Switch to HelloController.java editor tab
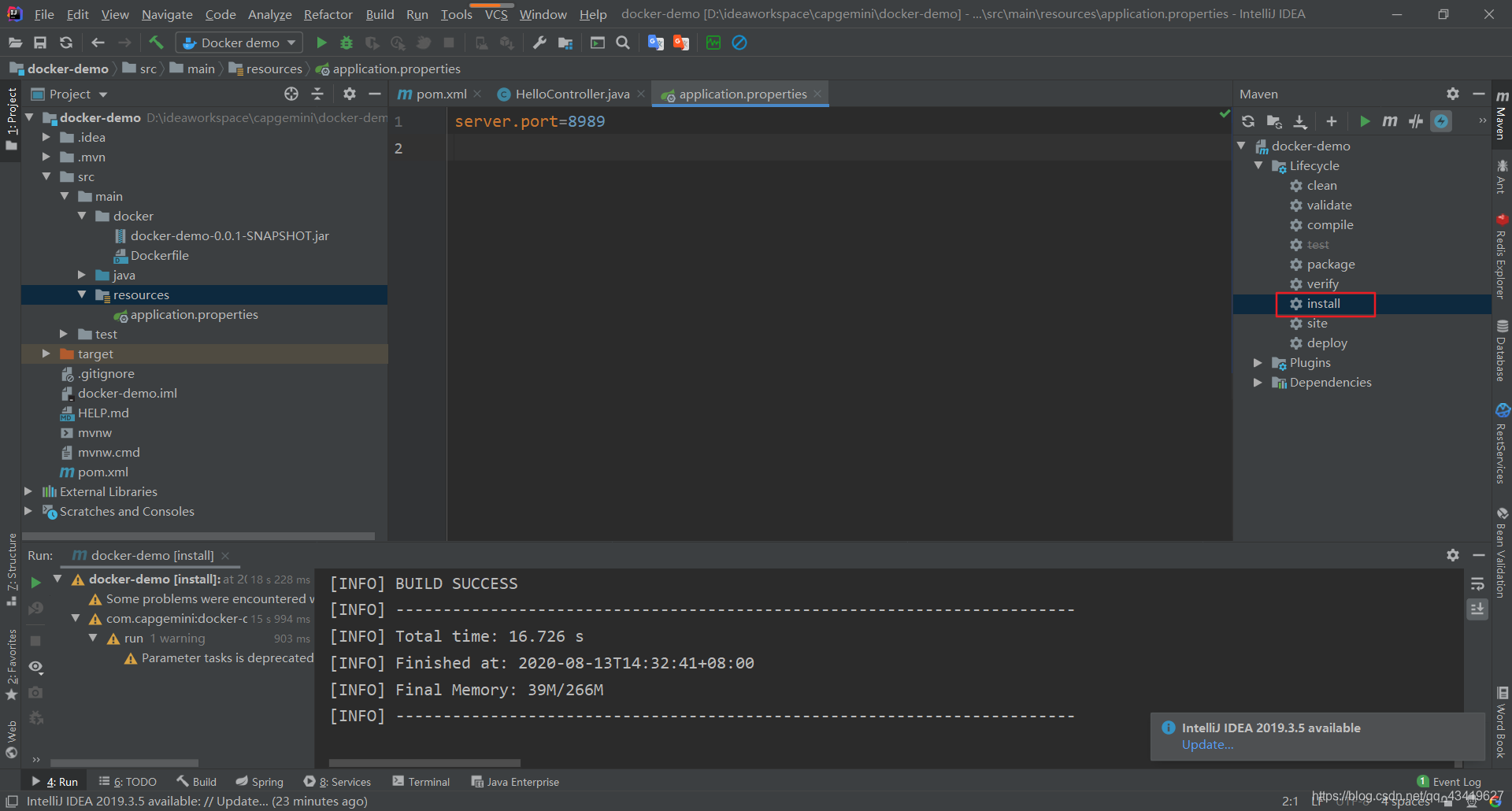The image size is (1512, 811). (x=572, y=94)
